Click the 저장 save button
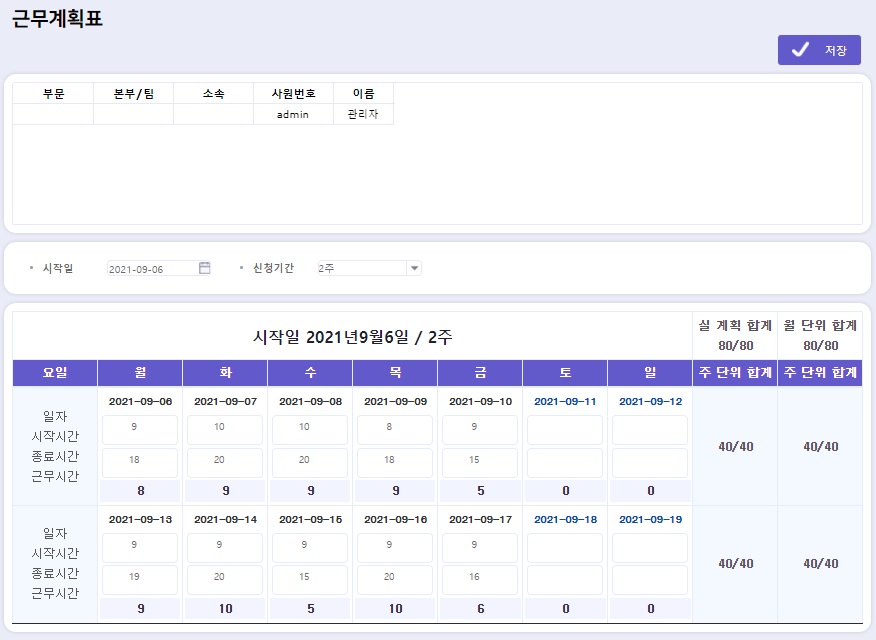The image size is (876, 640). click(819, 50)
